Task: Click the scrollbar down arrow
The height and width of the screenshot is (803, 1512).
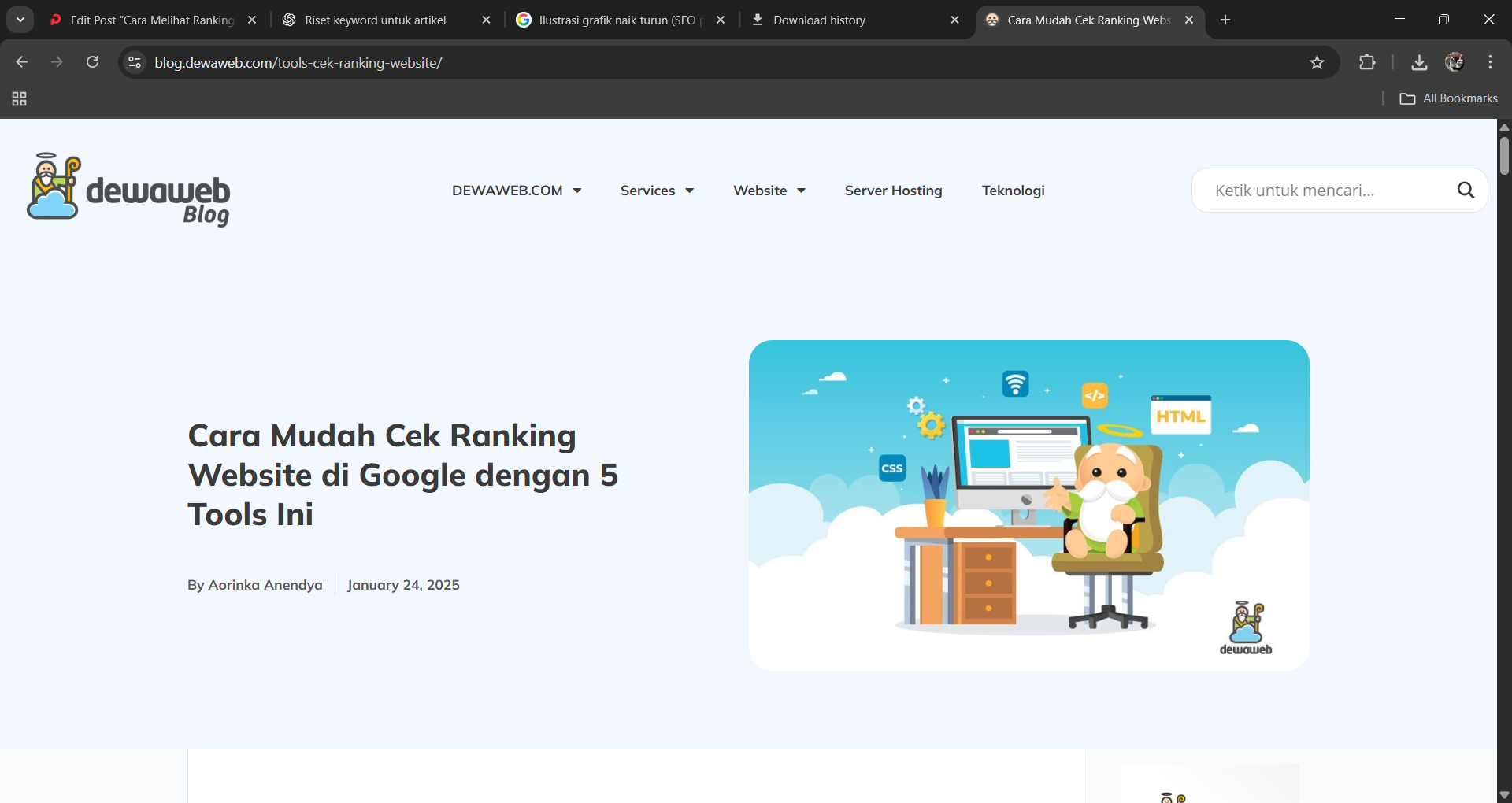Action: [x=1504, y=795]
